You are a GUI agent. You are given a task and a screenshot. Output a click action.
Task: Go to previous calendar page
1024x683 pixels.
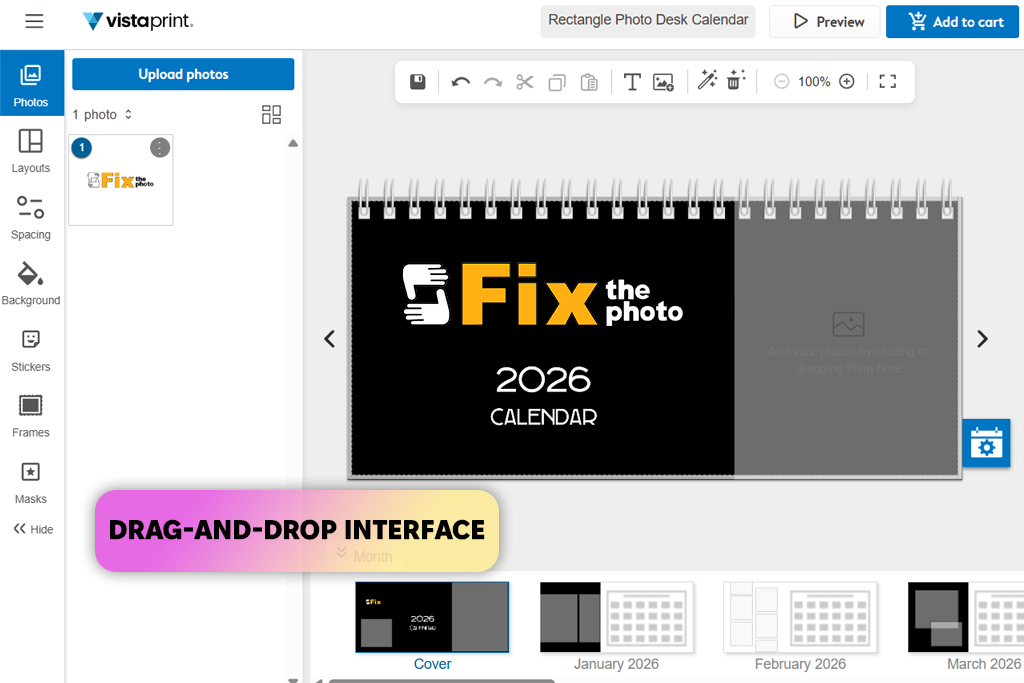330,339
